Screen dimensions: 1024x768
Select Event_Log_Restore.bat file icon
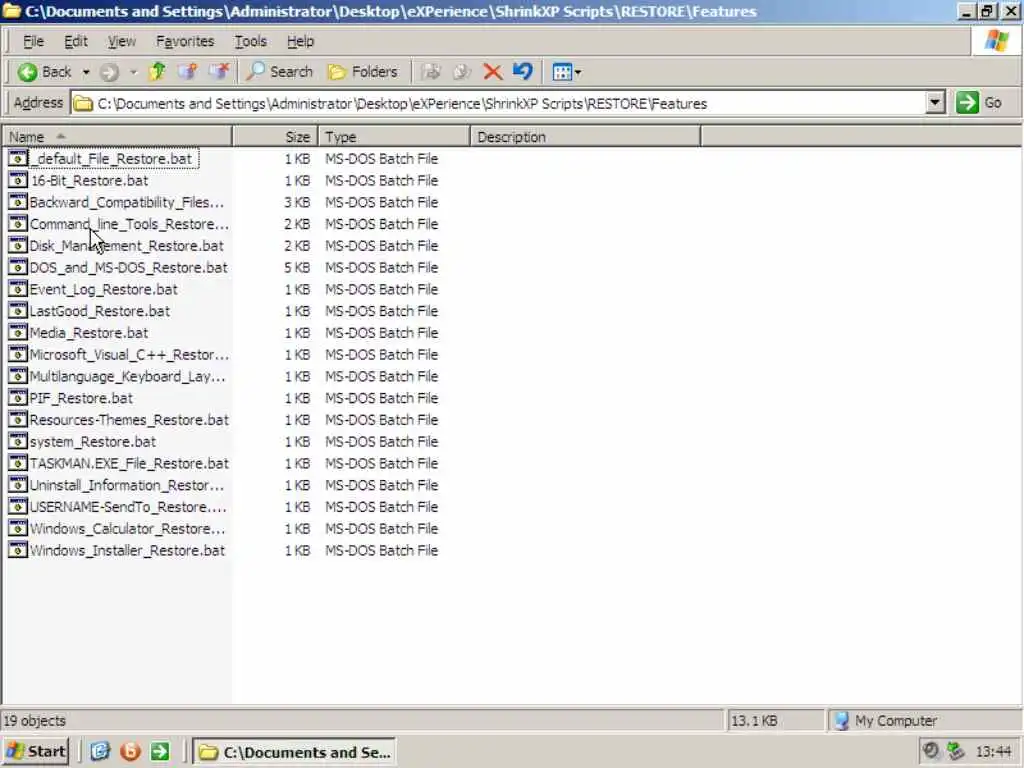click(x=18, y=289)
